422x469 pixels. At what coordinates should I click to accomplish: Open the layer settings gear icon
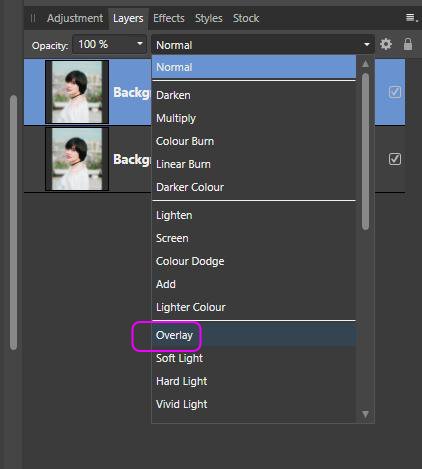[386, 44]
